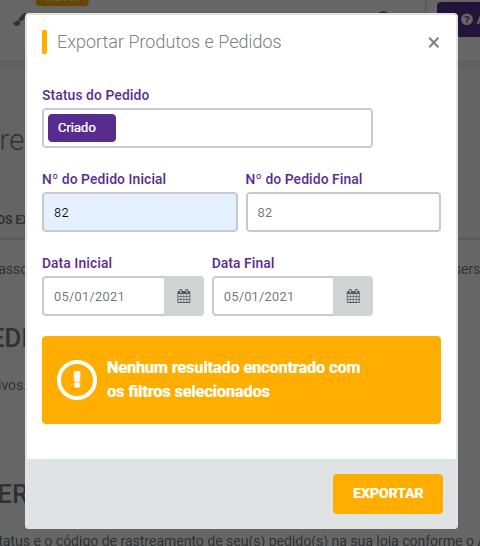Open the Data Final calendar picker icon
The image size is (480, 546).
click(x=353, y=296)
